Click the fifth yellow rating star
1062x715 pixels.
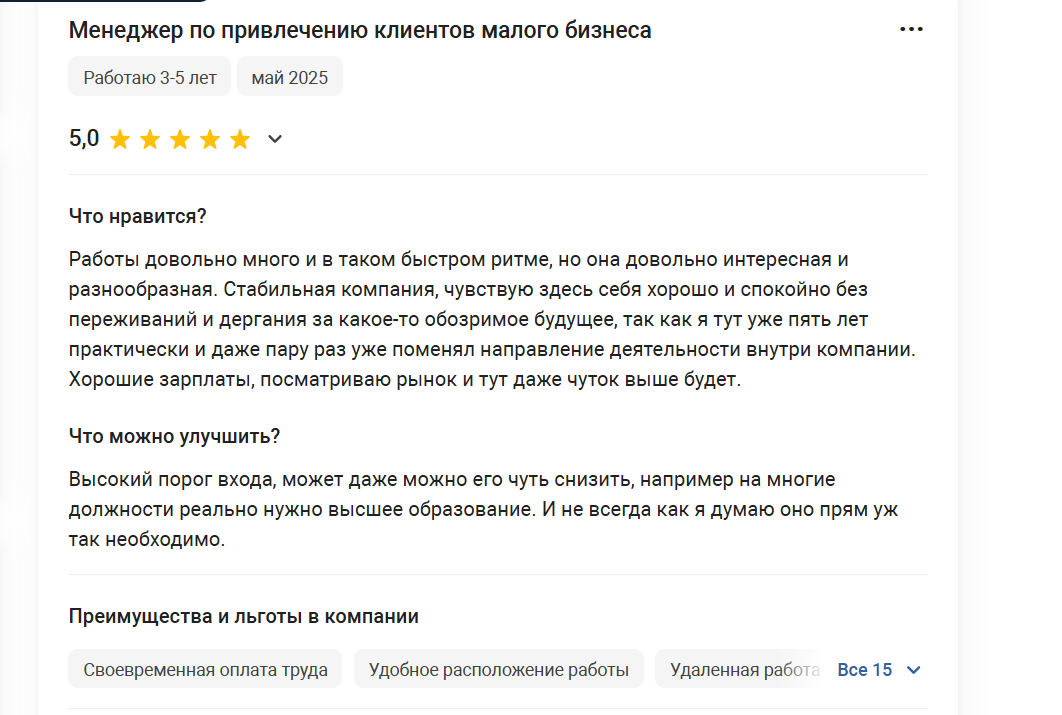coord(240,139)
